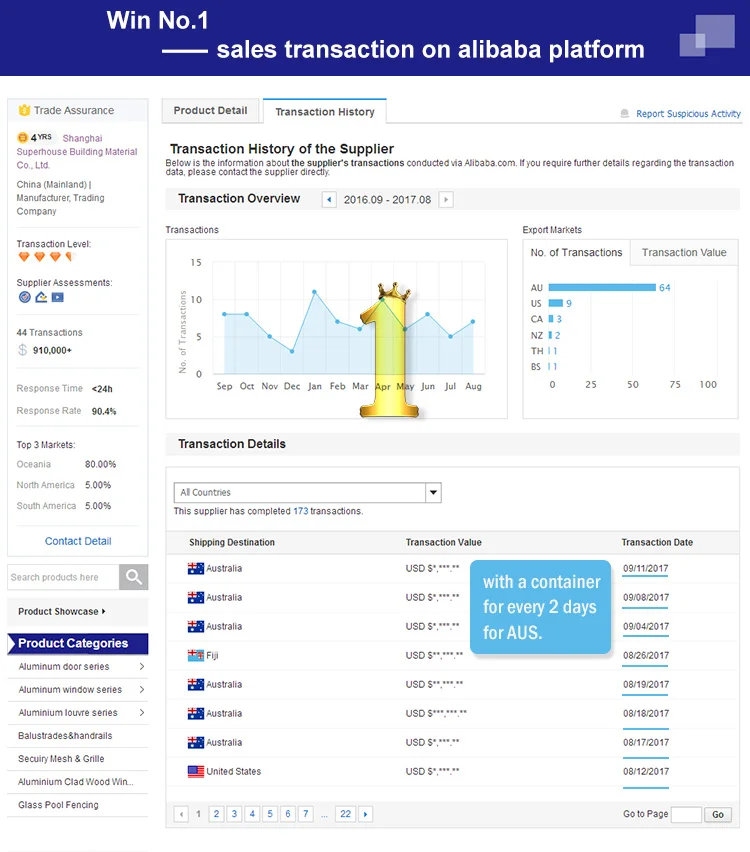
Task: Click the December low point on chart
Action: tap(292, 352)
